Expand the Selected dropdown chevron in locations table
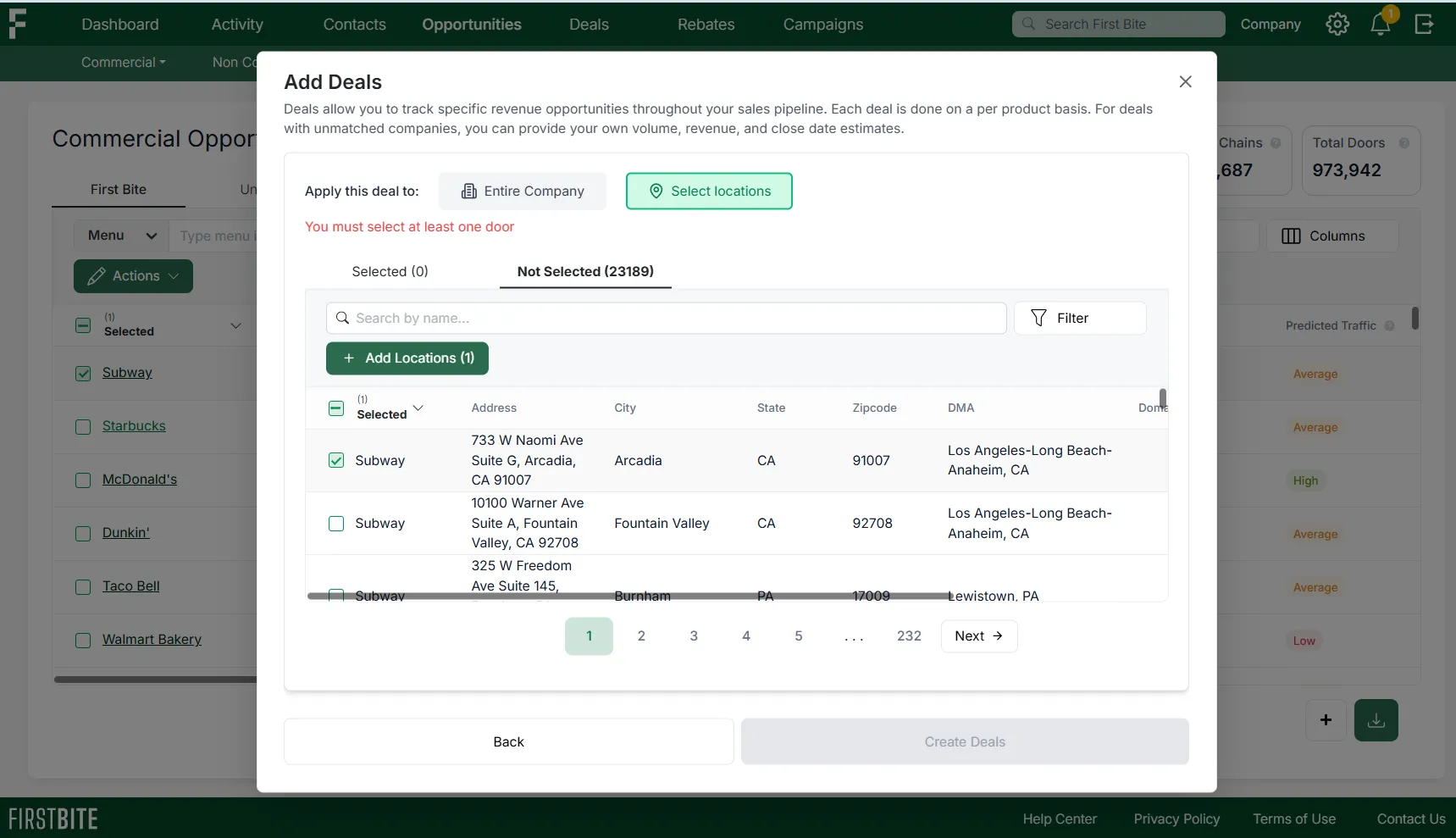The height and width of the screenshot is (838, 1456). click(x=418, y=408)
